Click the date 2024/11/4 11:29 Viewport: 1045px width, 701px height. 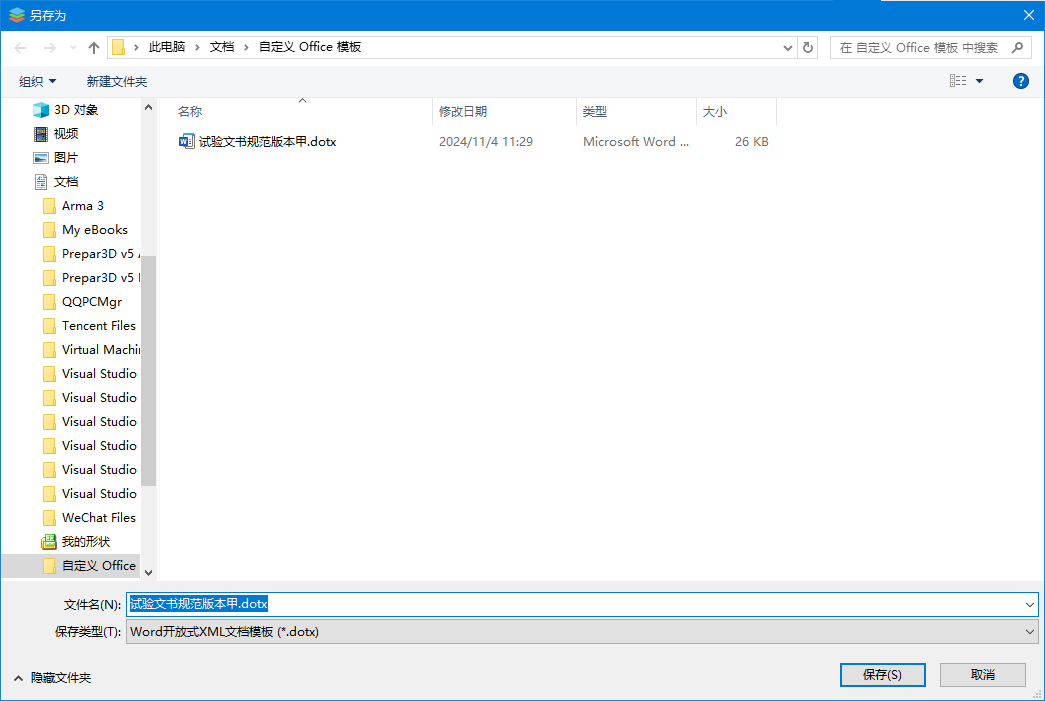pyautogui.click(x=486, y=142)
